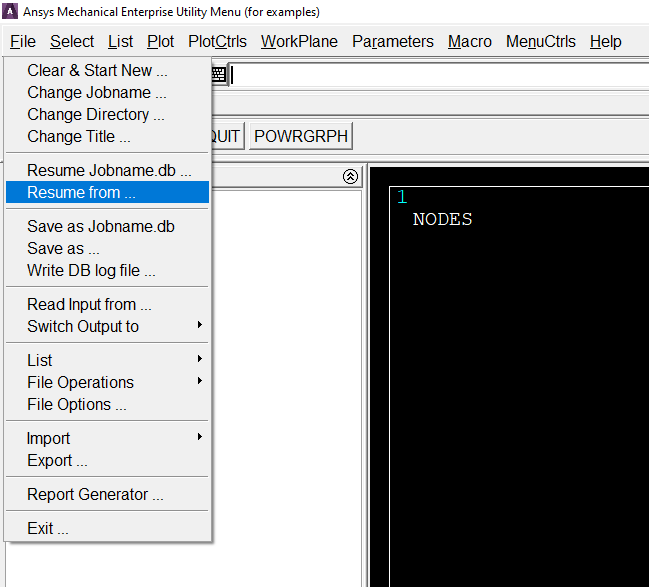
Task: Open the Plot menu
Action: pyautogui.click(x=161, y=41)
